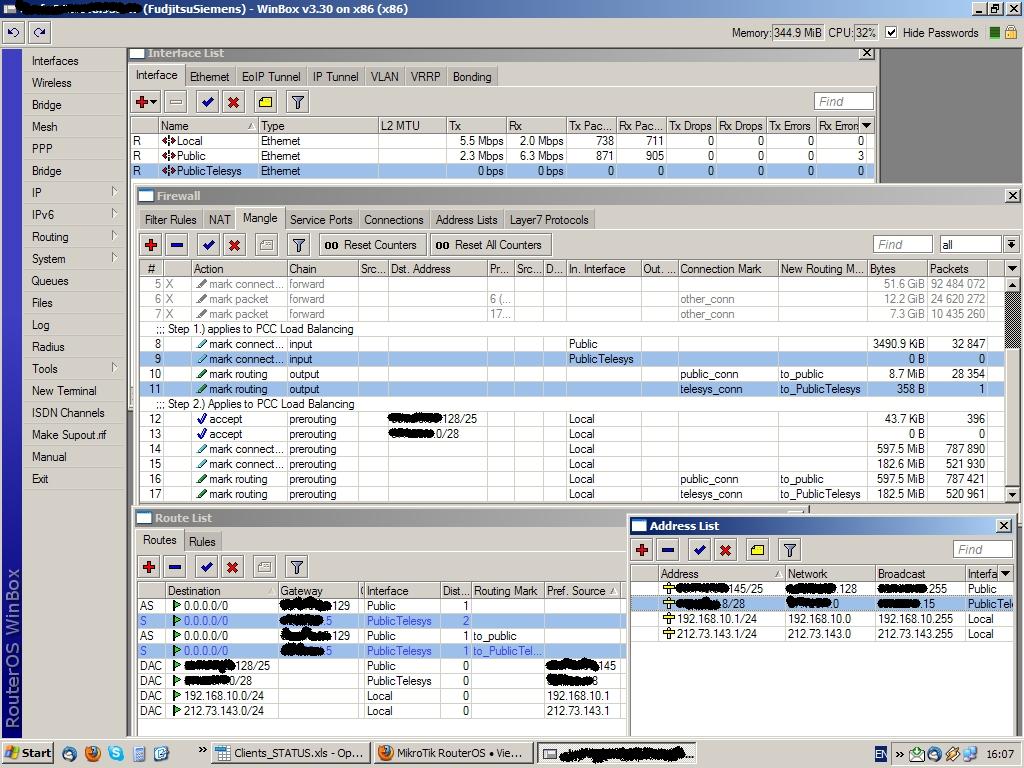Open the Interface List column selector dropdown
The width and height of the screenshot is (1024, 768).
pos(866,126)
